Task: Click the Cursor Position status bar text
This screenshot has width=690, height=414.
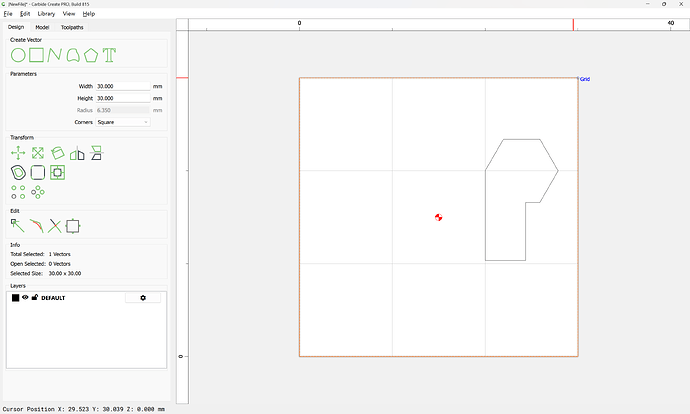Action: 84,409
